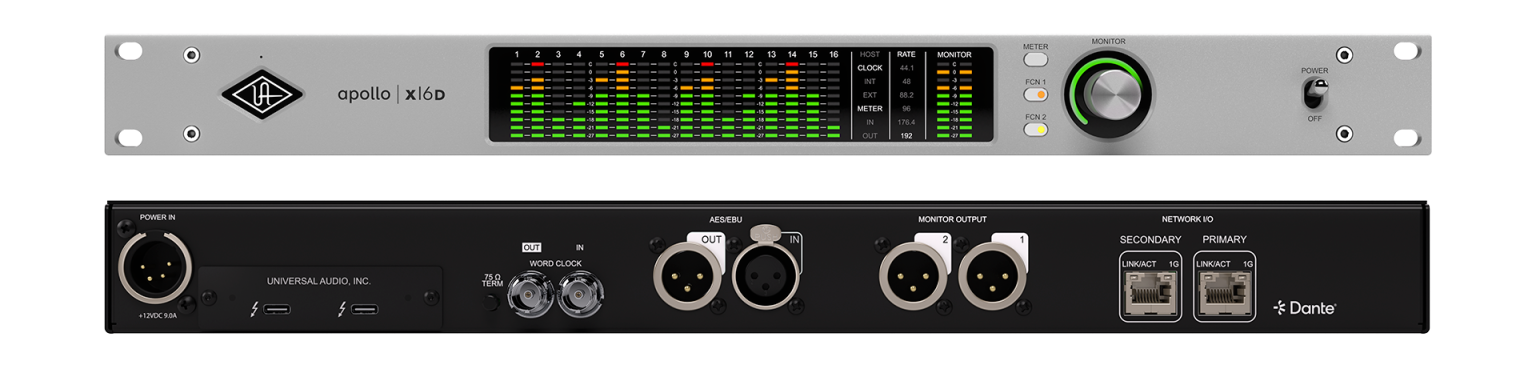The image size is (1536, 377).
Task: Click channel 16 level meter column
Action: (x=833, y=99)
